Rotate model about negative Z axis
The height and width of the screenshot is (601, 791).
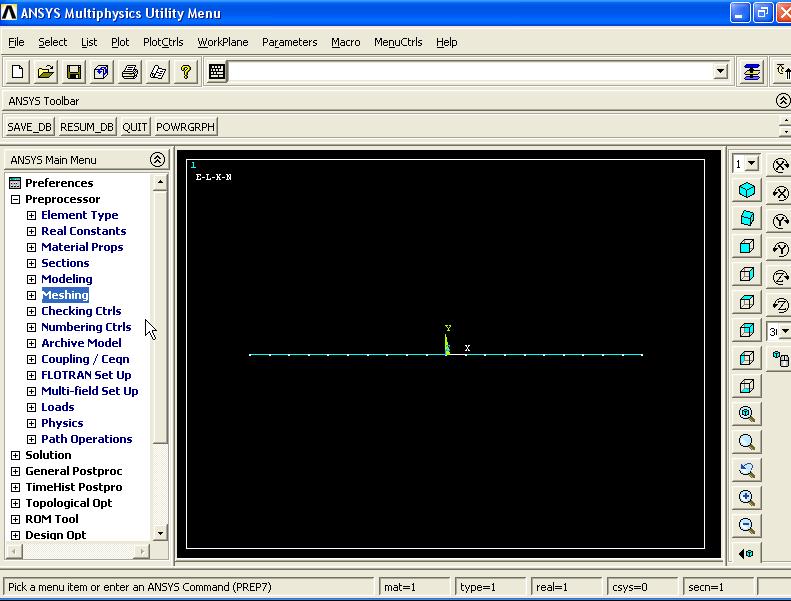point(780,305)
